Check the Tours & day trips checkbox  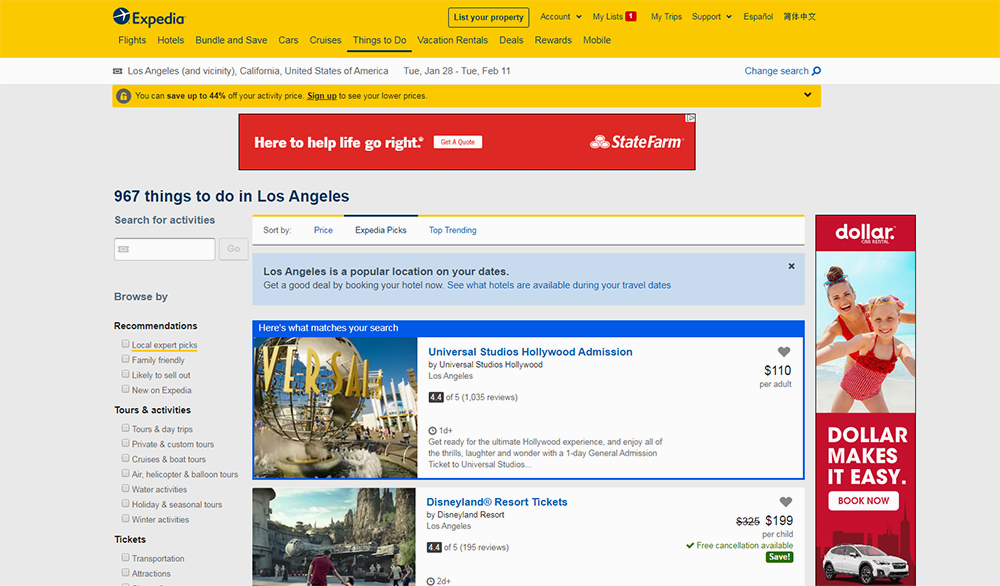[x=126, y=428]
